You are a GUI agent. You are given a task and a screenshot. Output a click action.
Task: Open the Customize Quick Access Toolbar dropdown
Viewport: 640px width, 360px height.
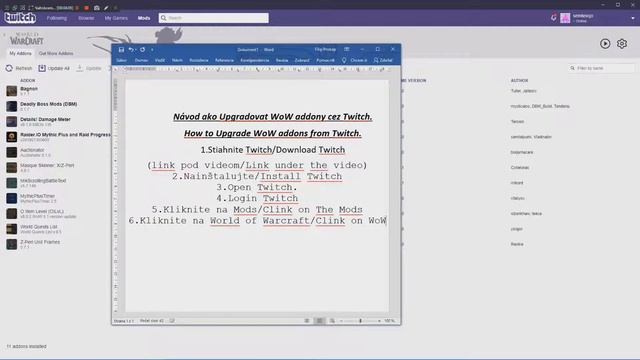[152, 50]
